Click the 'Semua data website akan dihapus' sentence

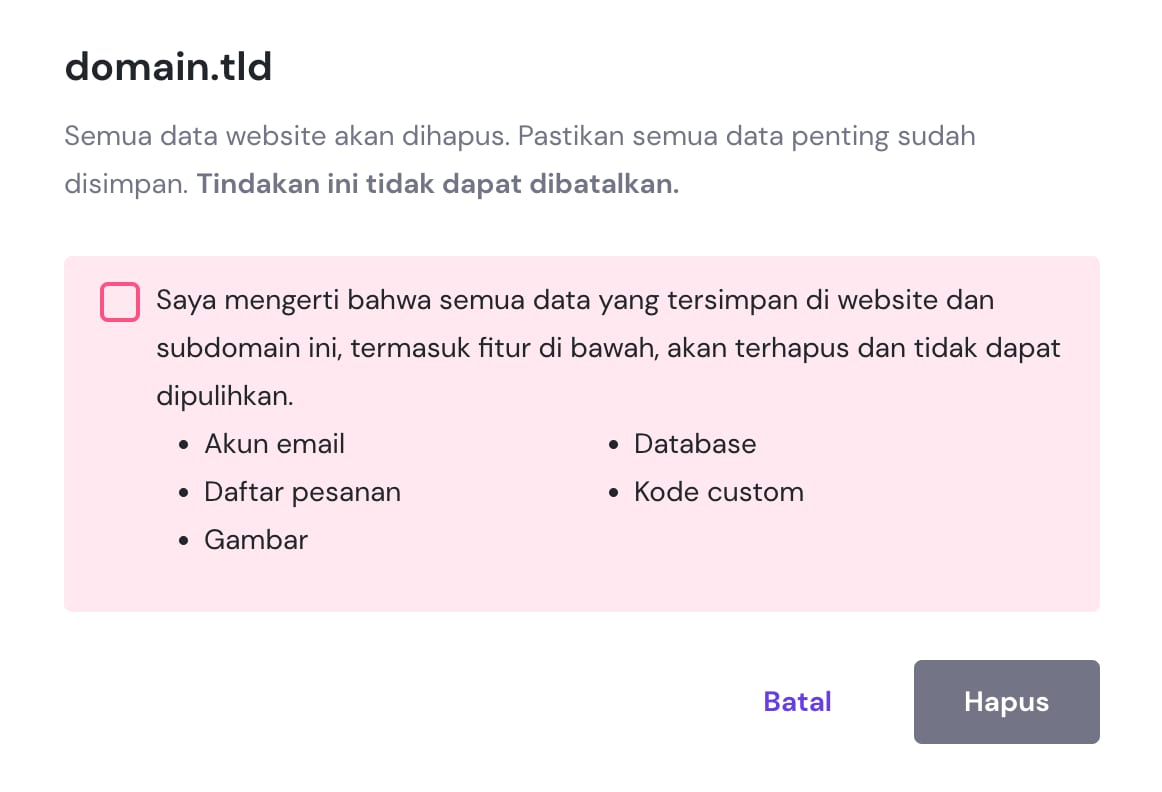(x=287, y=136)
